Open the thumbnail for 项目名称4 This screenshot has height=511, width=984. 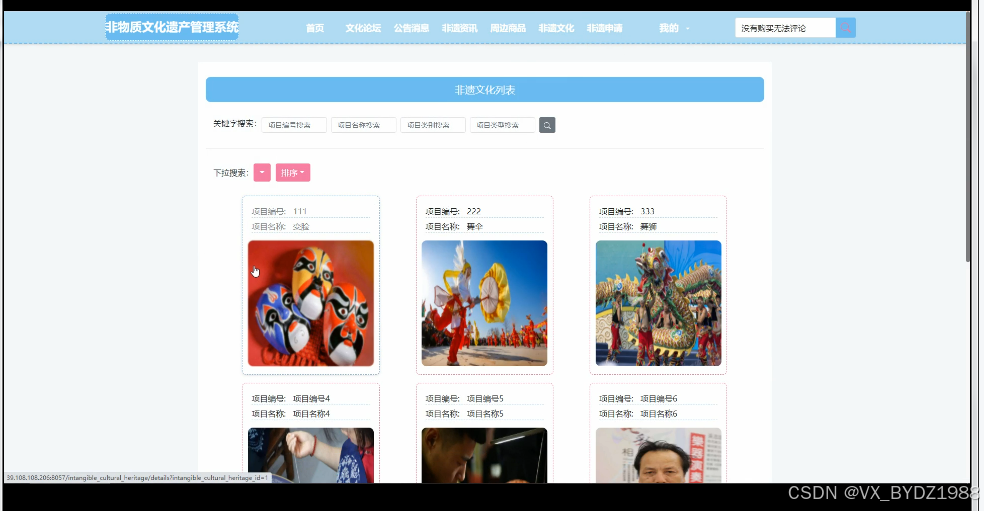[311, 456]
